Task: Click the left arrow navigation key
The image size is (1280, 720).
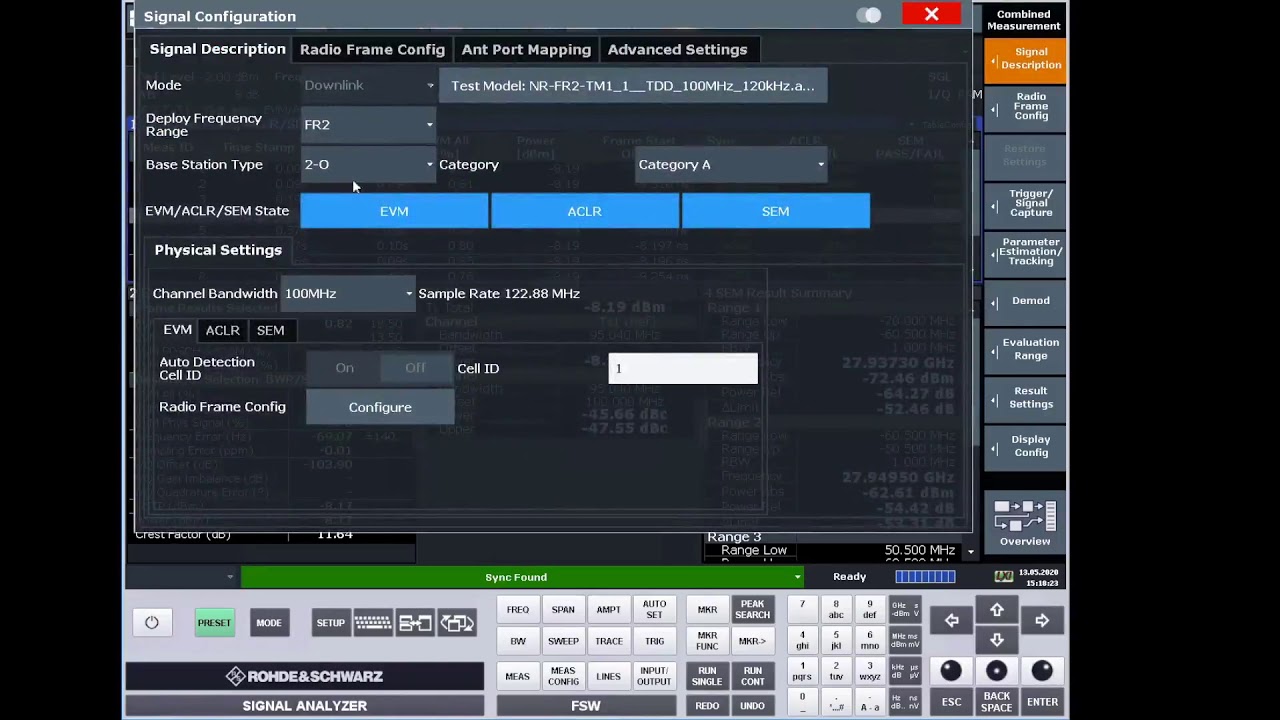Action: point(951,621)
